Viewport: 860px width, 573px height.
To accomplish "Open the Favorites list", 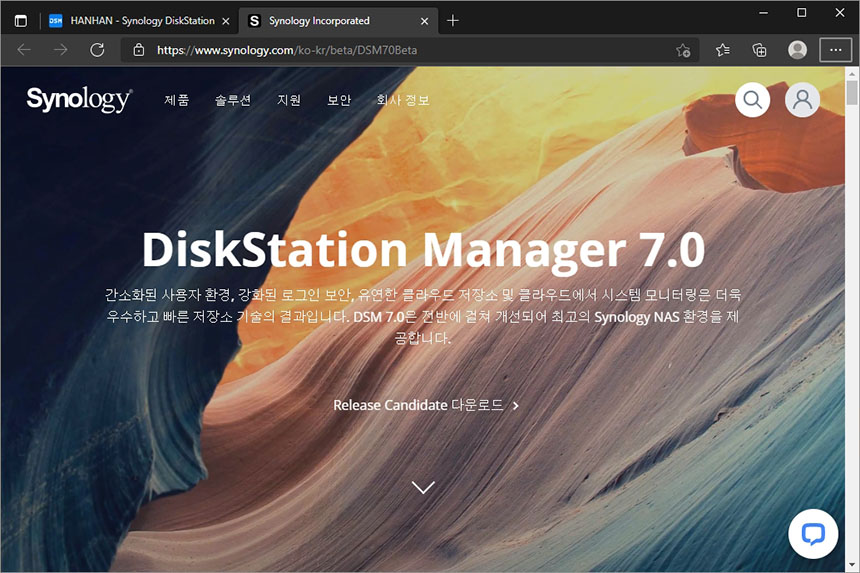I will pyautogui.click(x=722, y=50).
